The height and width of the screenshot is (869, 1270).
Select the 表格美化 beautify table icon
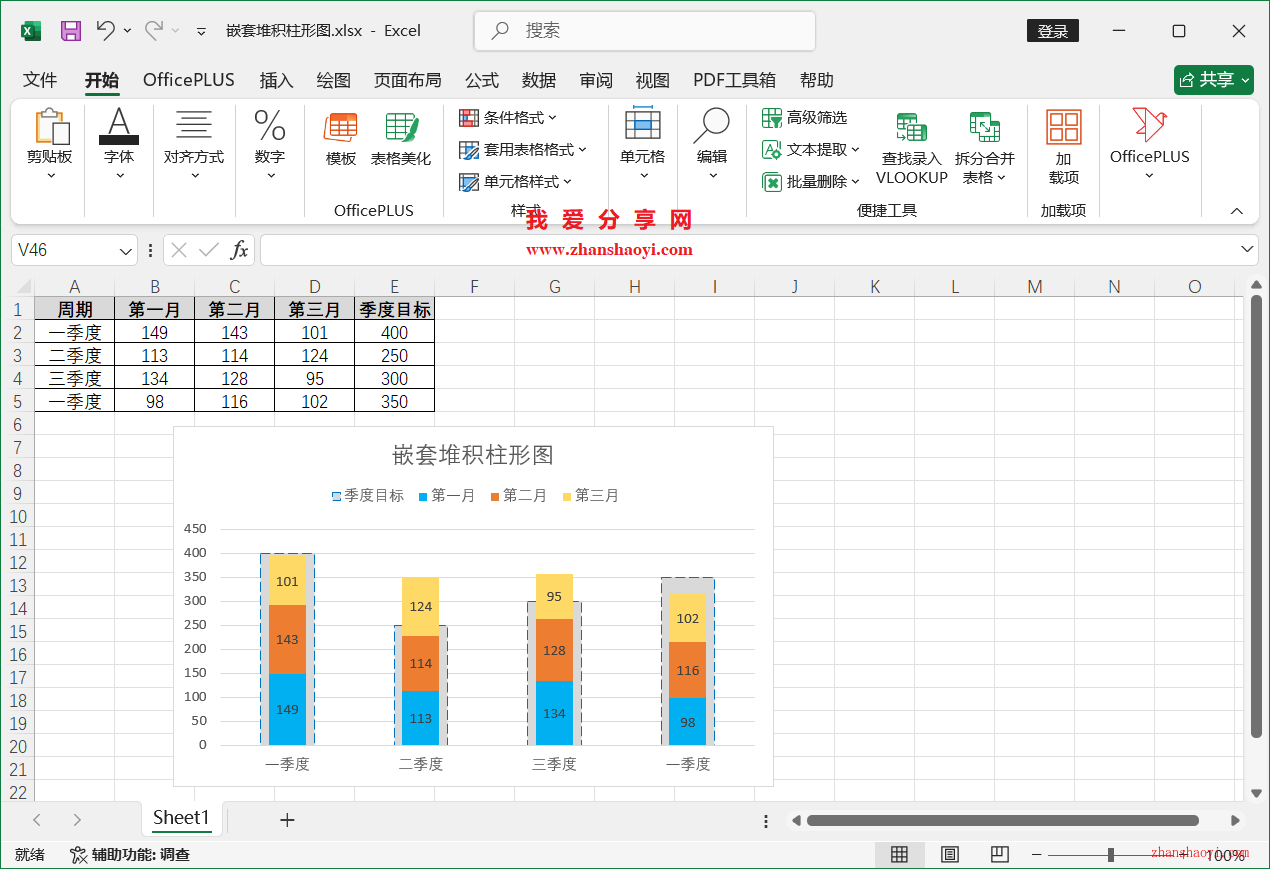(401, 140)
